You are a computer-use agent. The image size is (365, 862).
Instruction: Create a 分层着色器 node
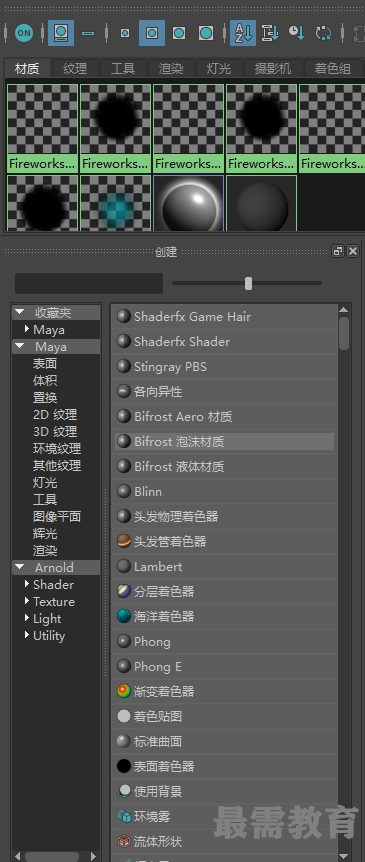tap(225, 592)
